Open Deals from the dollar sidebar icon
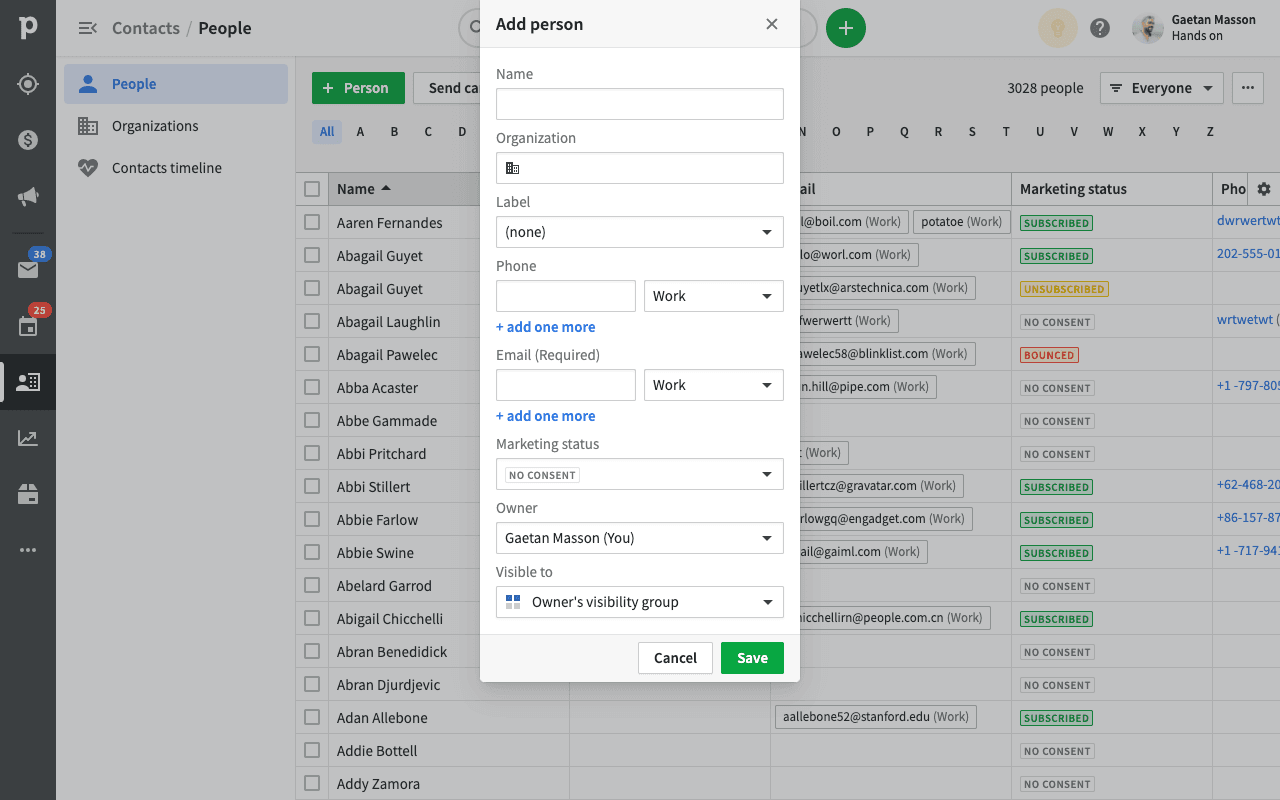 click(x=28, y=140)
